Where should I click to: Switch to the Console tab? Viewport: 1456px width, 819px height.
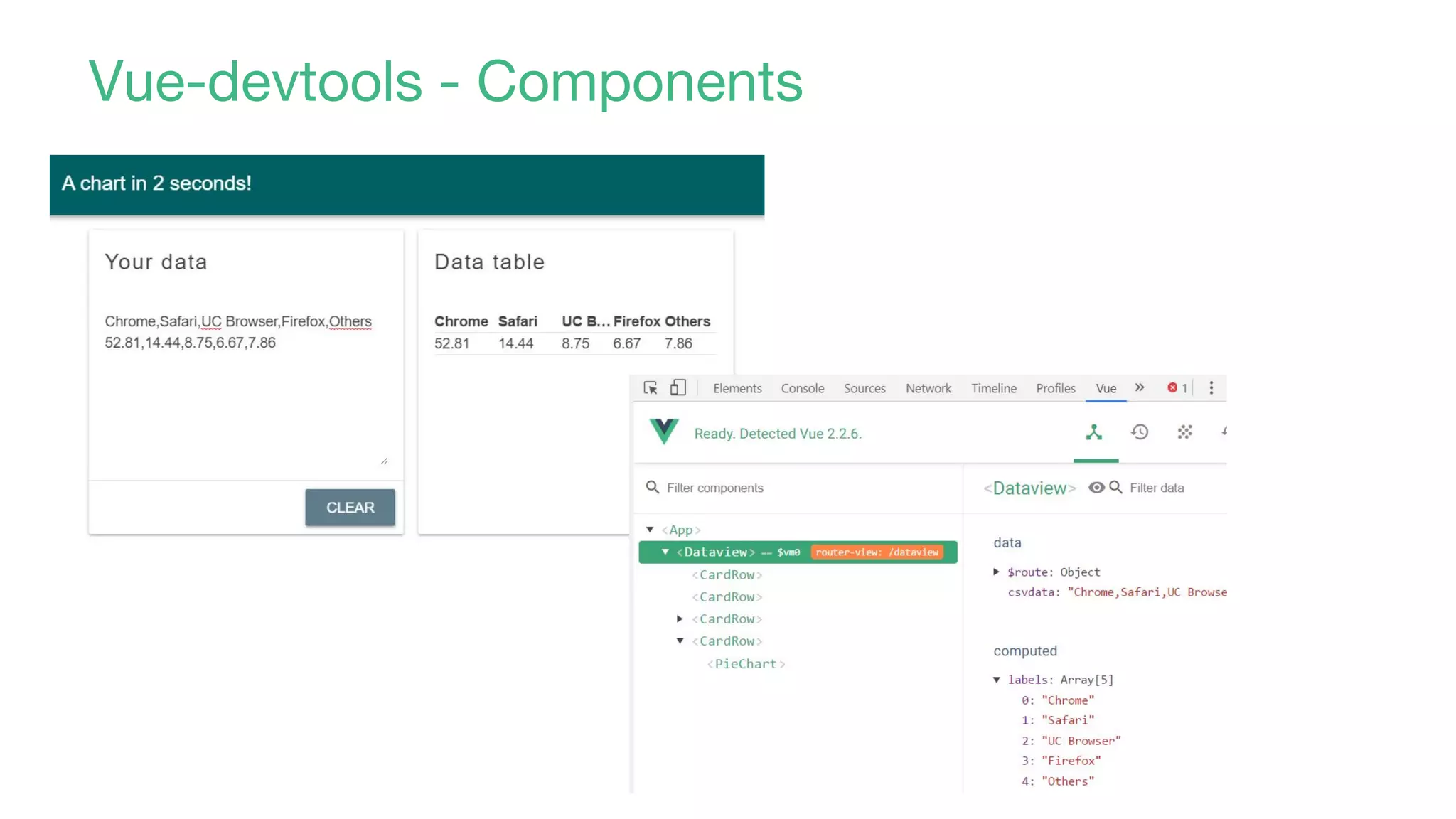coord(803,388)
